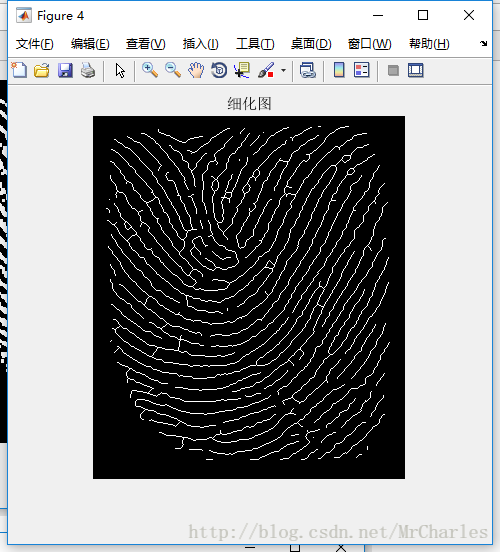Open the 桌面(D) menu
Image resolution: width=500 pixels, height=552 pixels.
click(311, 44)
